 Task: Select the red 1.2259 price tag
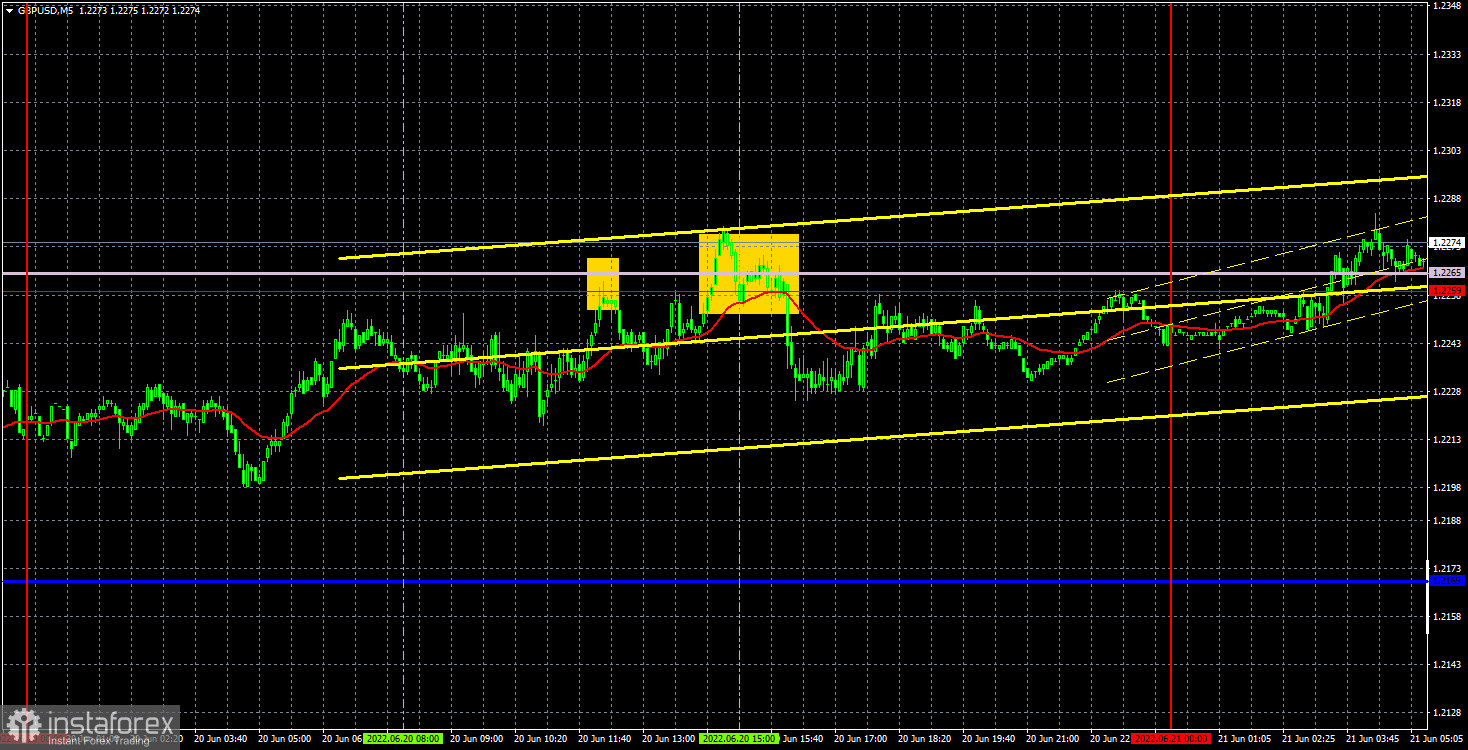tap(1447, 290)
